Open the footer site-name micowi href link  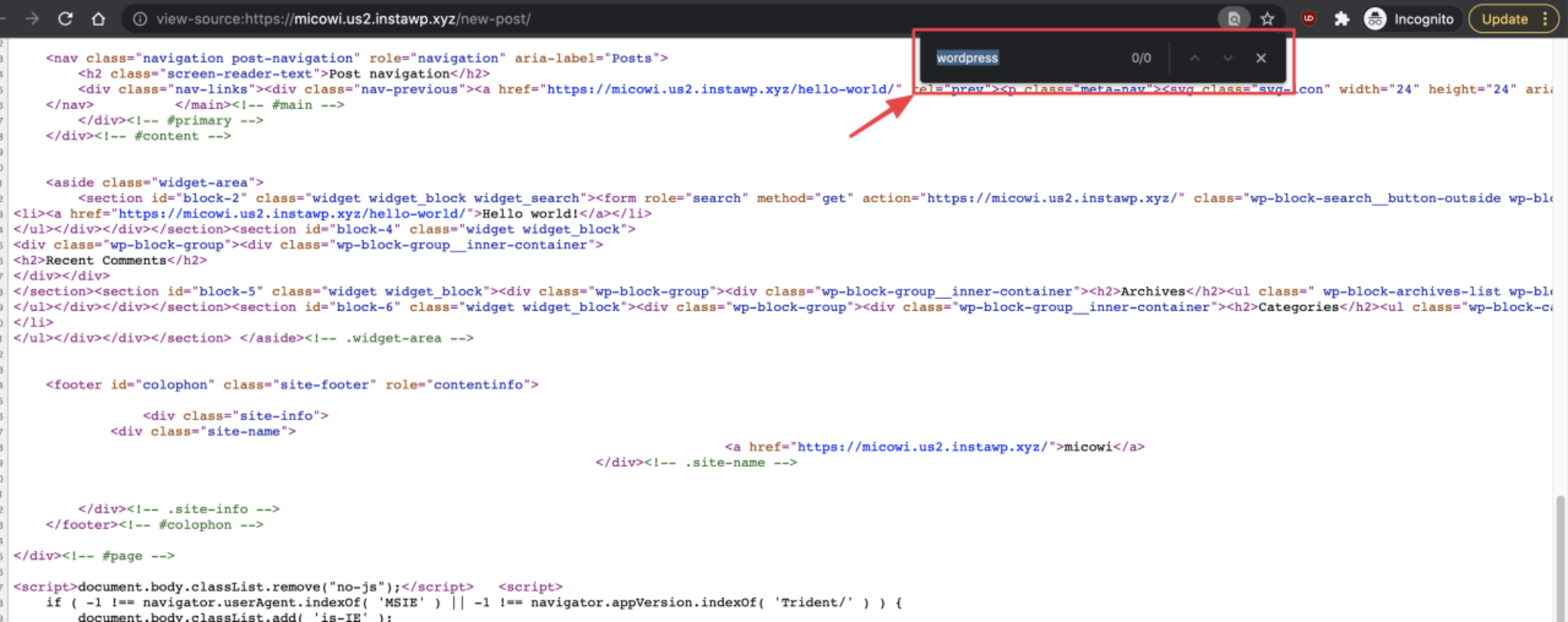pos(923,447)
